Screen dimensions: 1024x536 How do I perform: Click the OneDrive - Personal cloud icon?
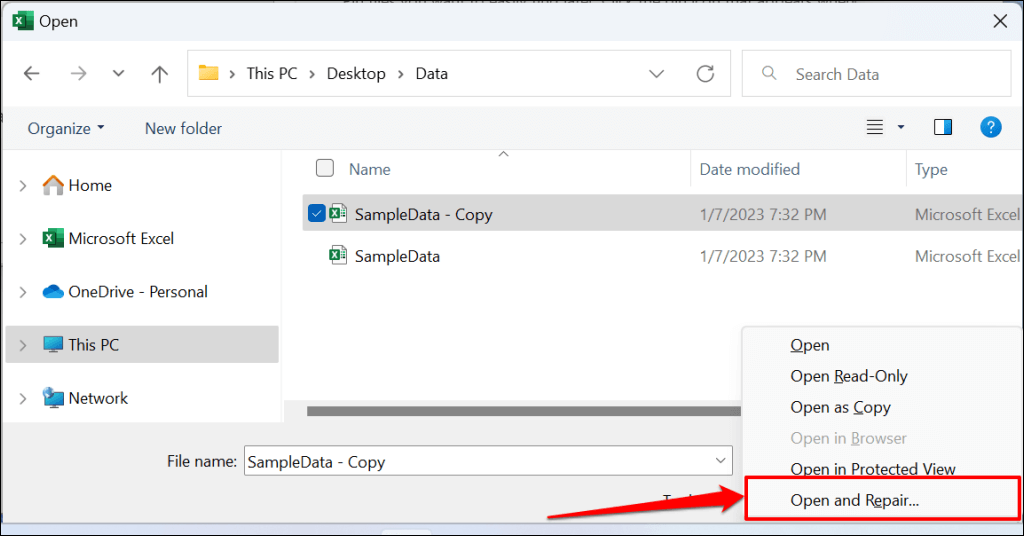pos(53,291)
